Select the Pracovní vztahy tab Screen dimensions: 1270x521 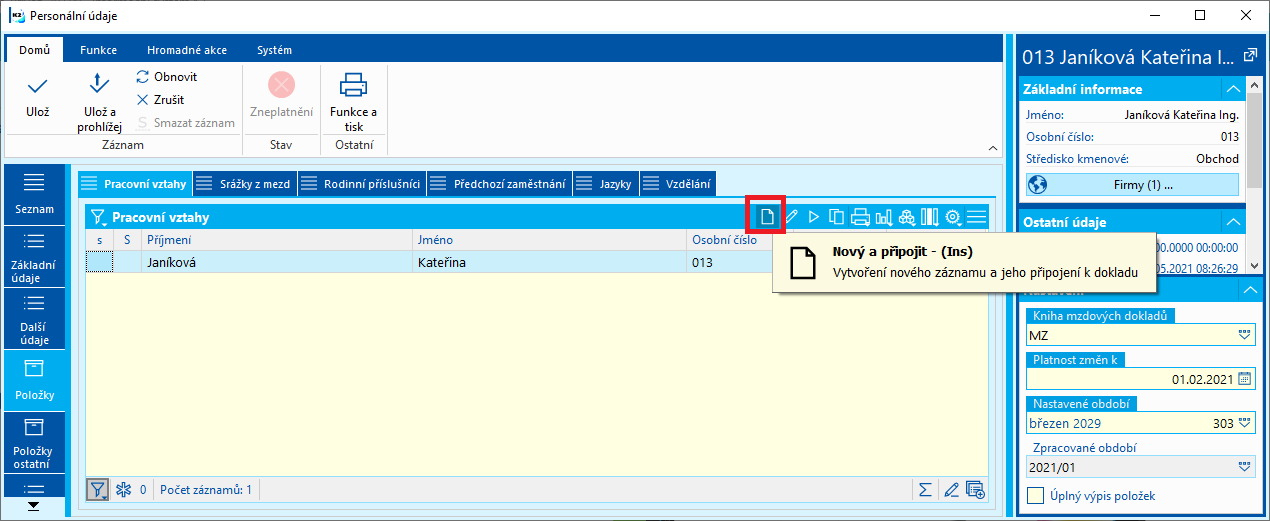[136, 184]
